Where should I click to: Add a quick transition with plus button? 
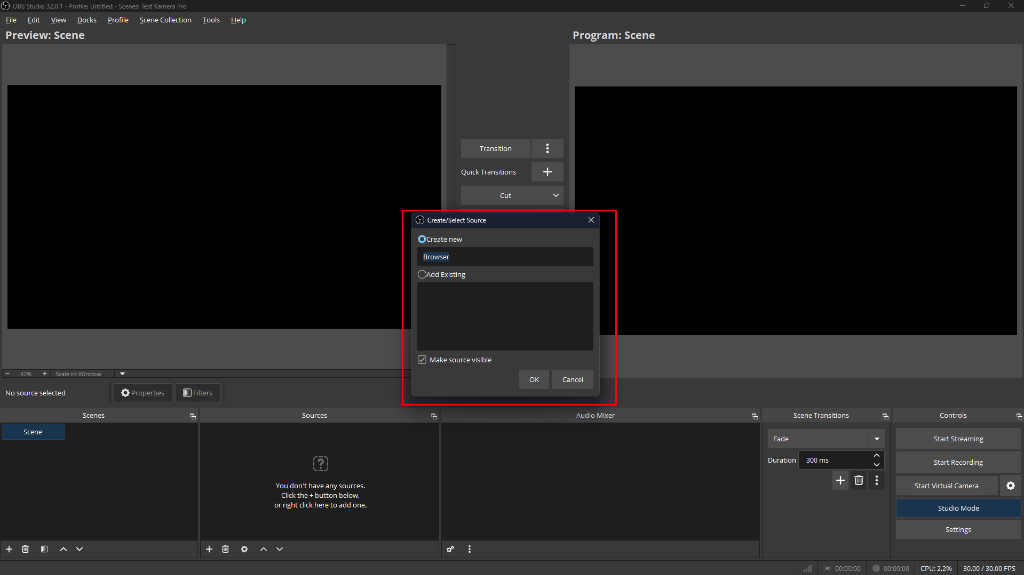click(x=547, y=172)
